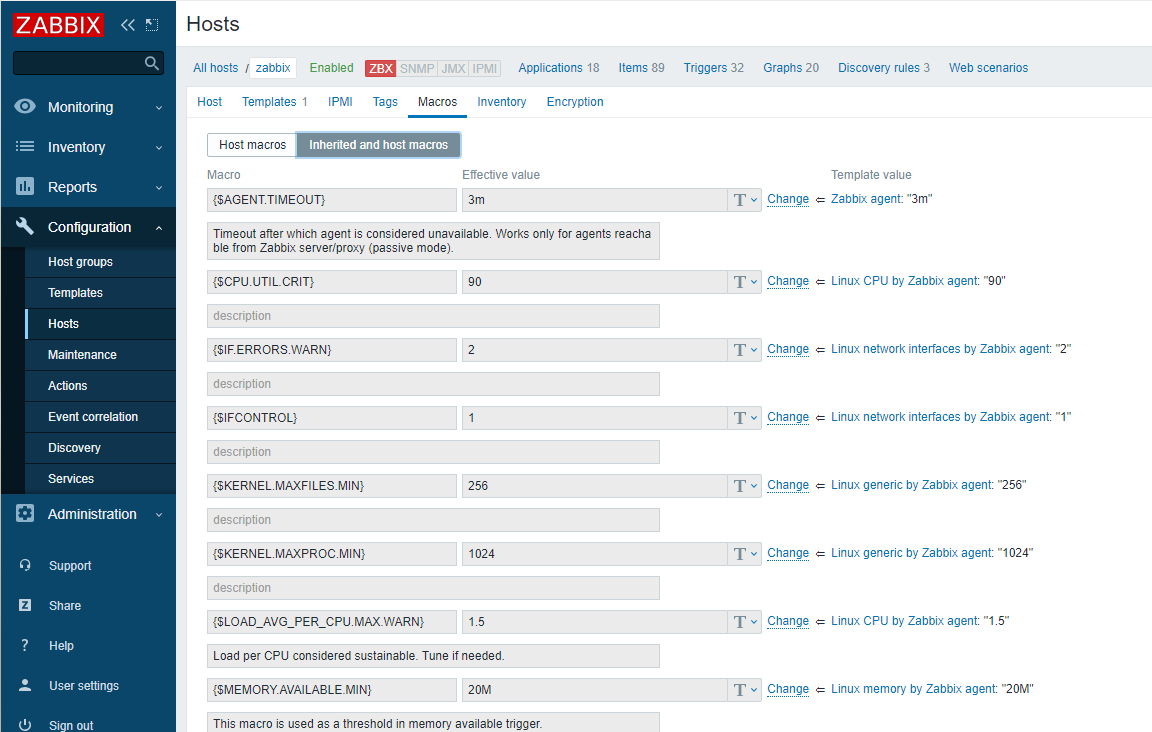Open the Tags tab
Screen dimensions: 1152x732
pos(385,102)
